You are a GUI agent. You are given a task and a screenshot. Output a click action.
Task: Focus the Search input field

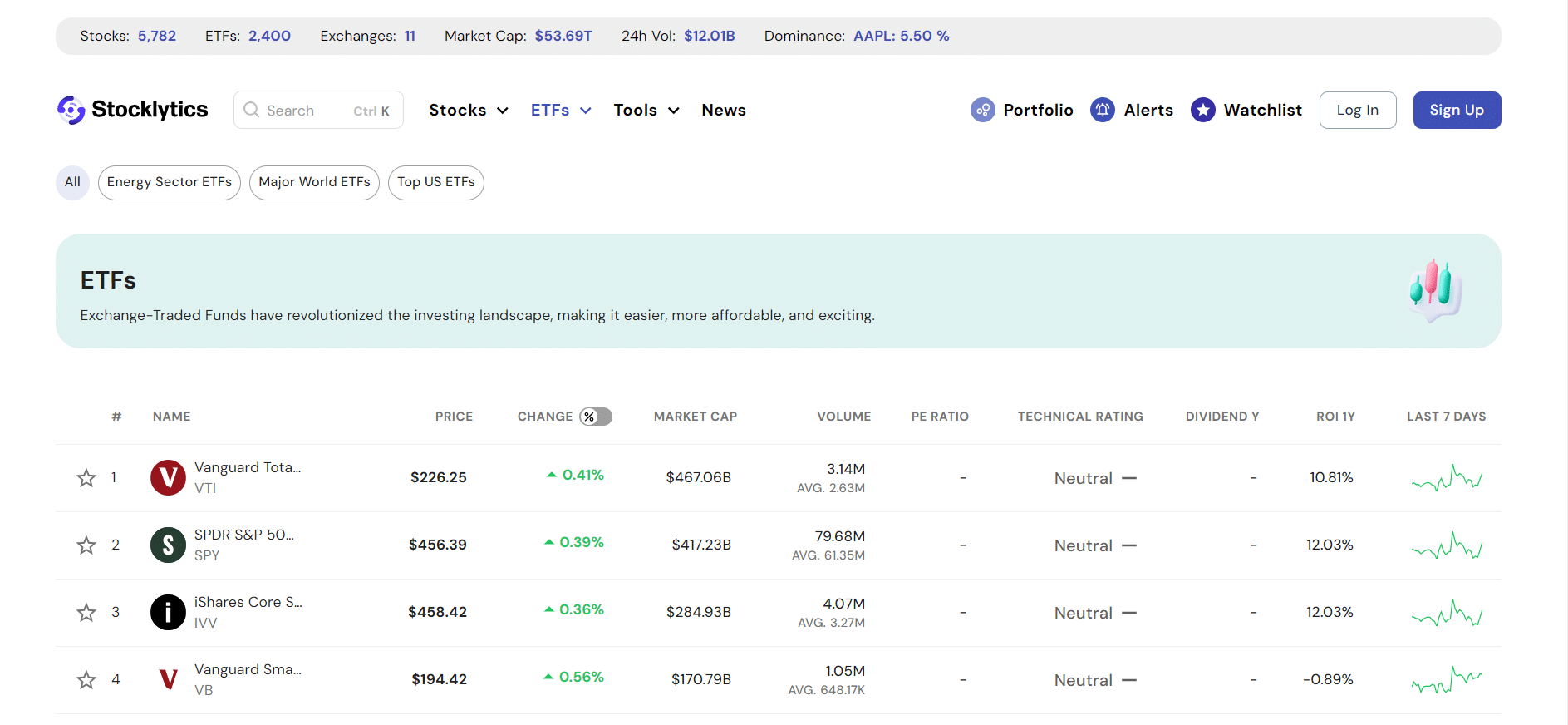pos(318,110)
